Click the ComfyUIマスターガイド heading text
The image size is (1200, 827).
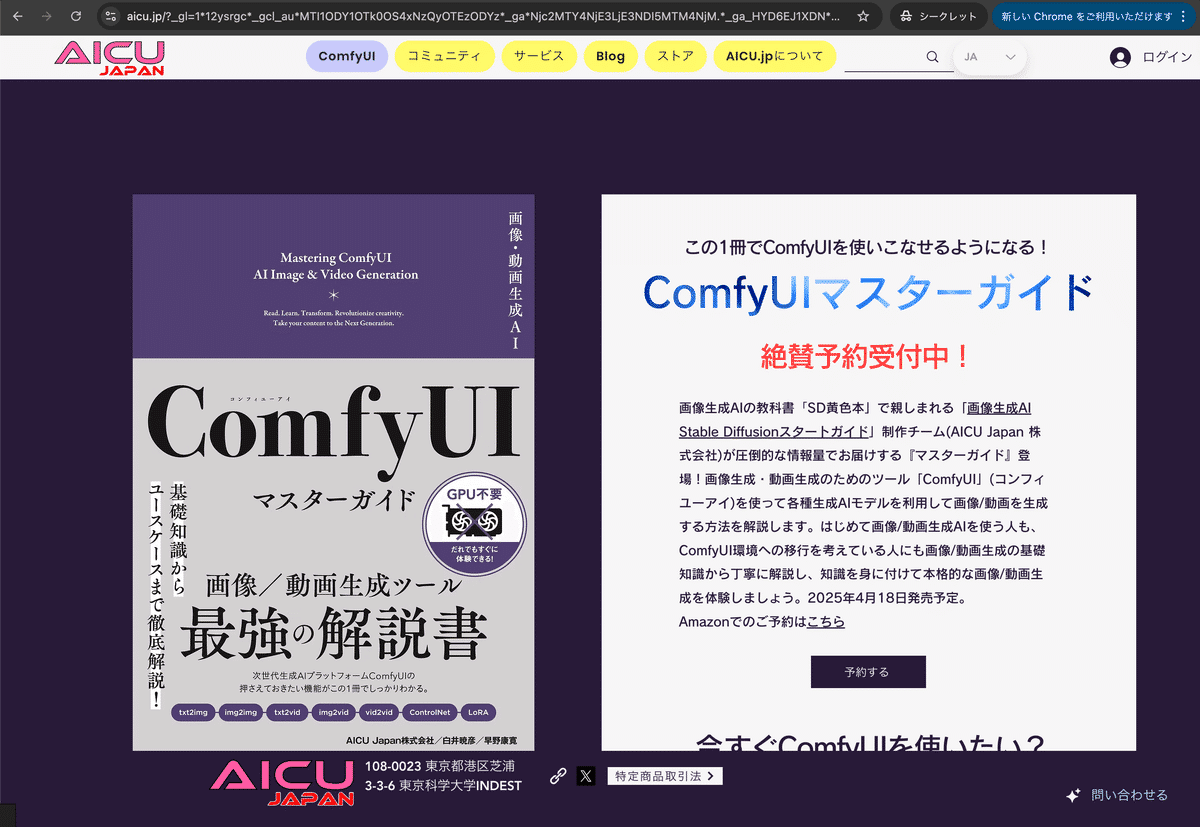pos(868,292)
